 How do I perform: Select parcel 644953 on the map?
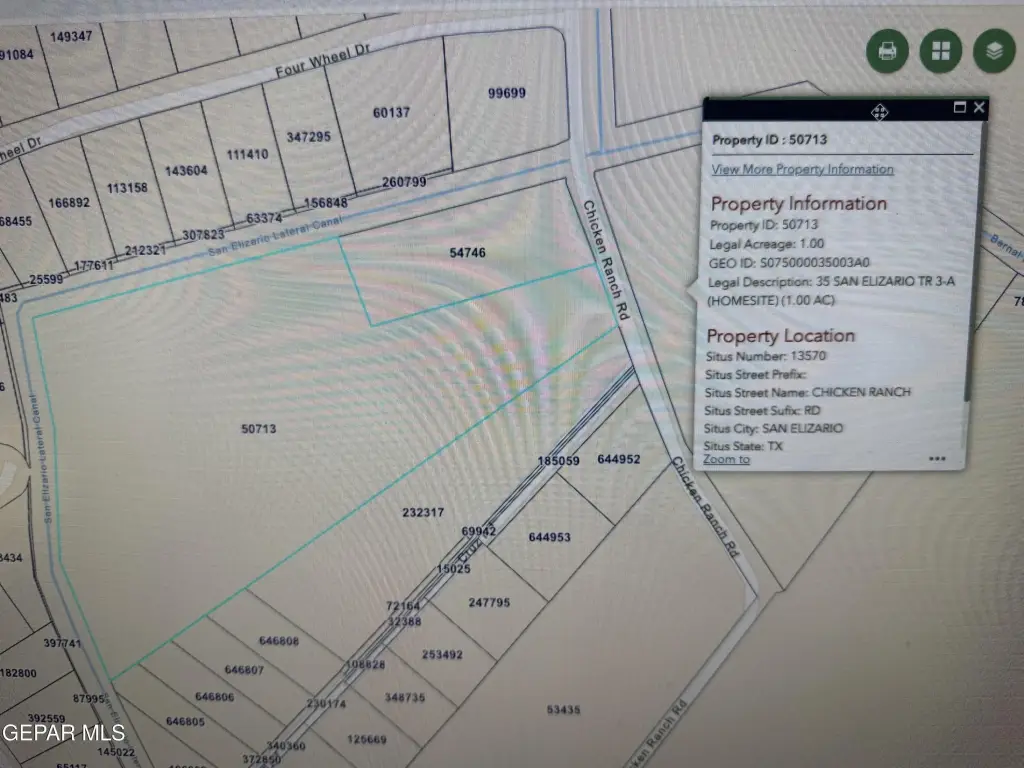(x=549, y=537)
